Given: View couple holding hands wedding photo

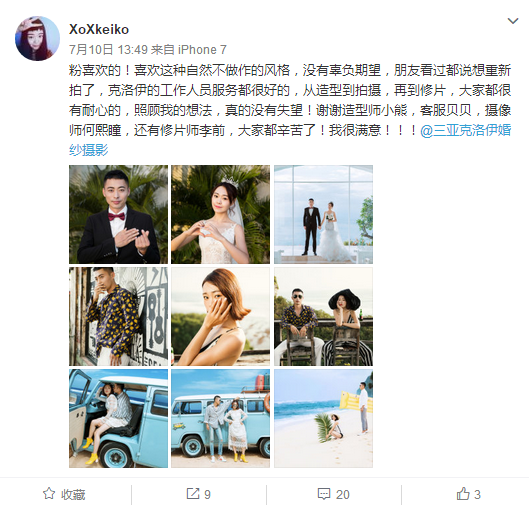Looking at the screenshot, I should coord(324,214).
